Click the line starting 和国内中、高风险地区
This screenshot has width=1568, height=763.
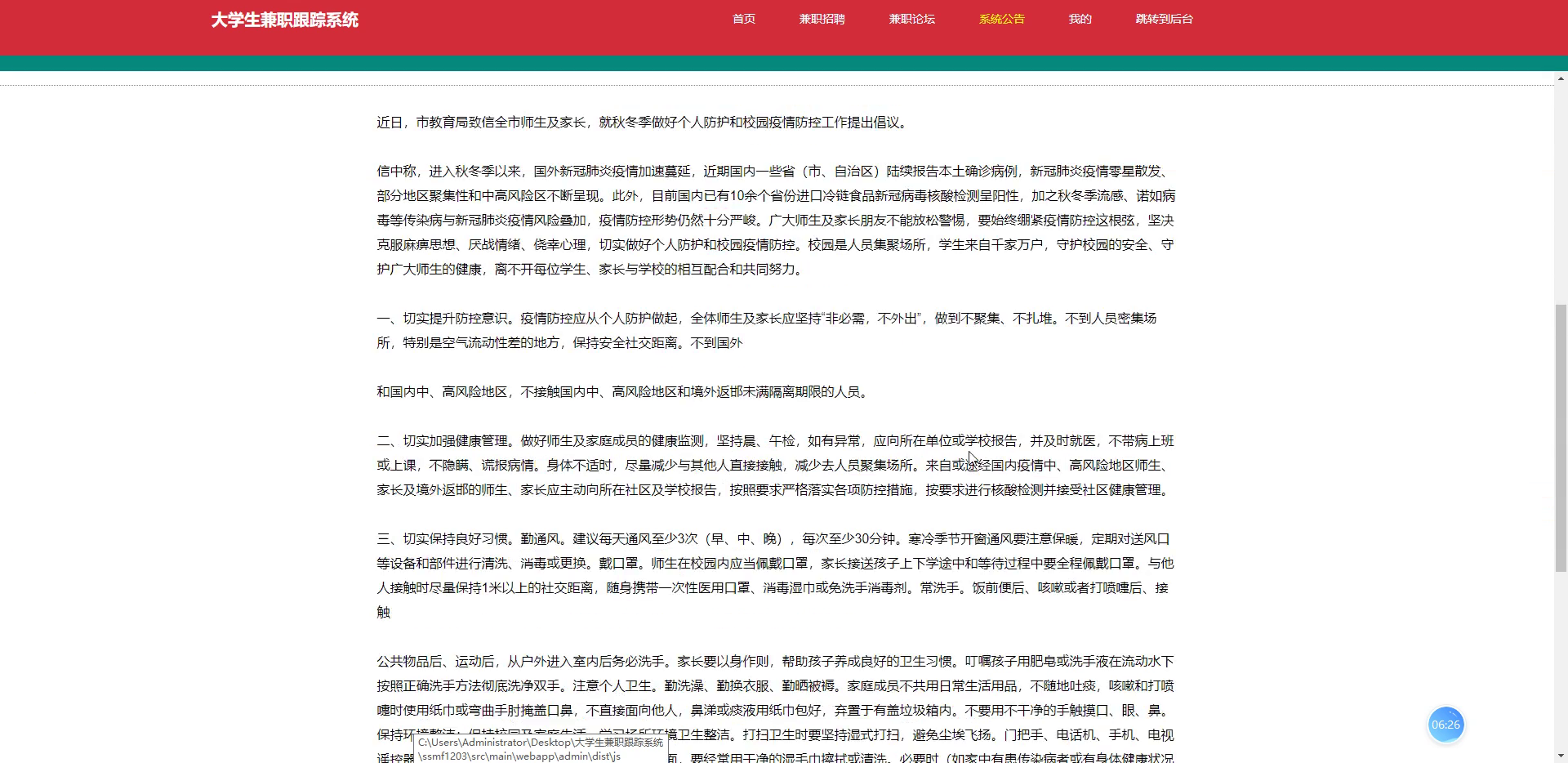(x=623, y=392)
